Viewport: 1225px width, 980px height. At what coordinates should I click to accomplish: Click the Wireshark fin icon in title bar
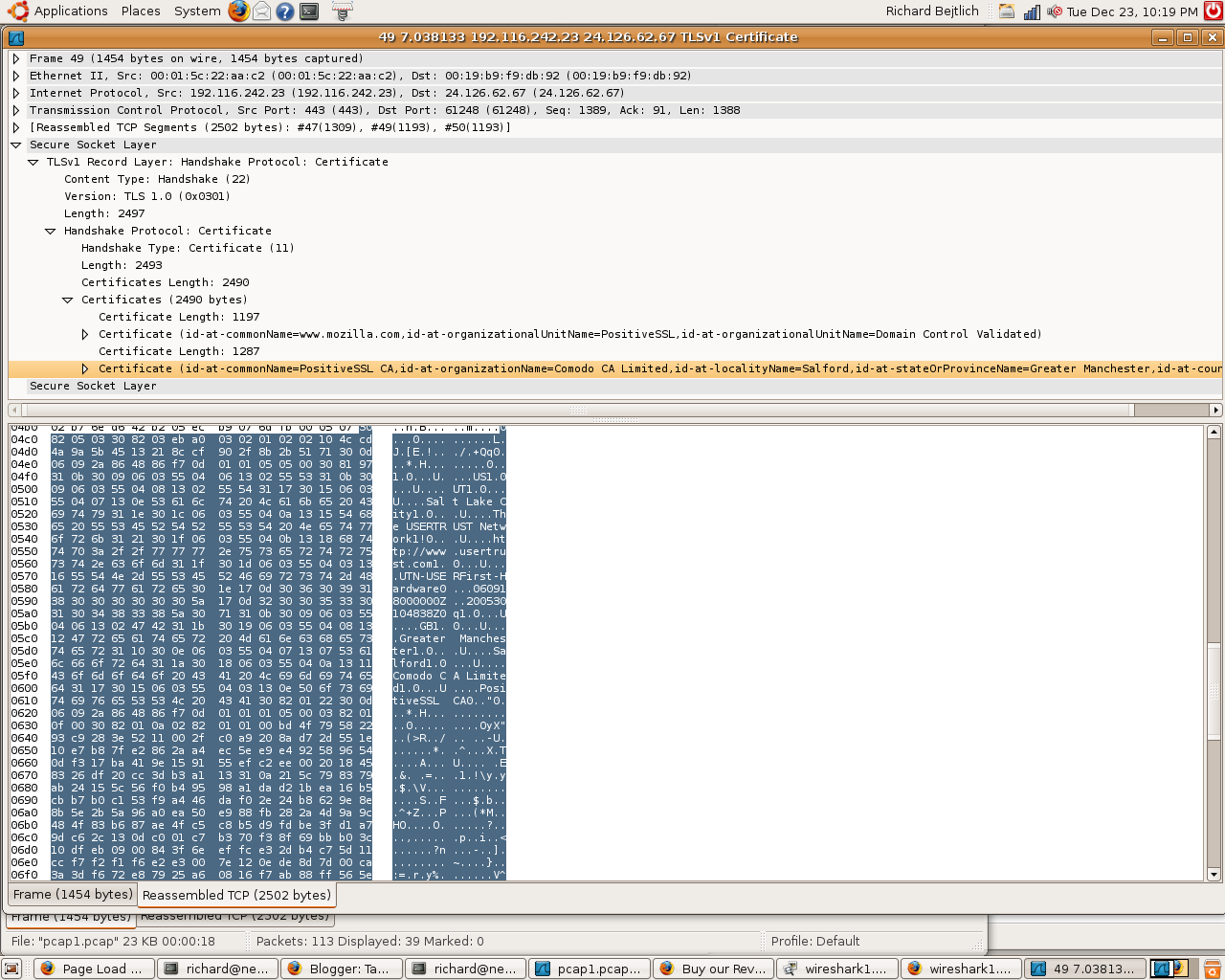(x=15, y=37)
